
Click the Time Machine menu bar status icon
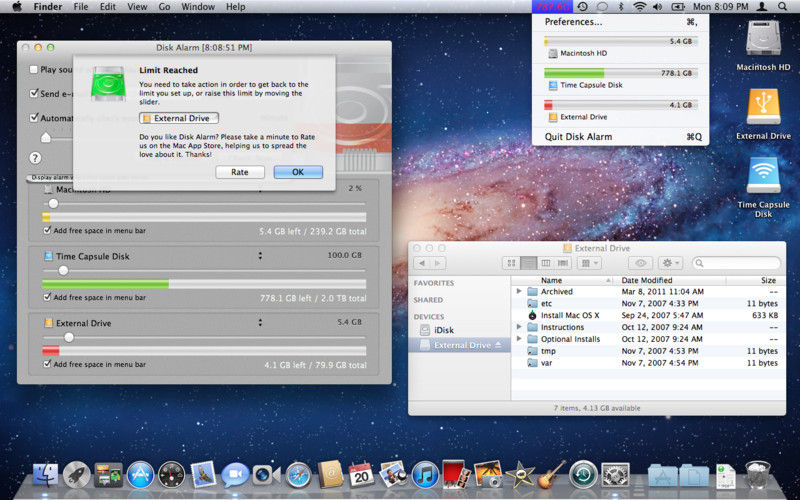[583, 7]
